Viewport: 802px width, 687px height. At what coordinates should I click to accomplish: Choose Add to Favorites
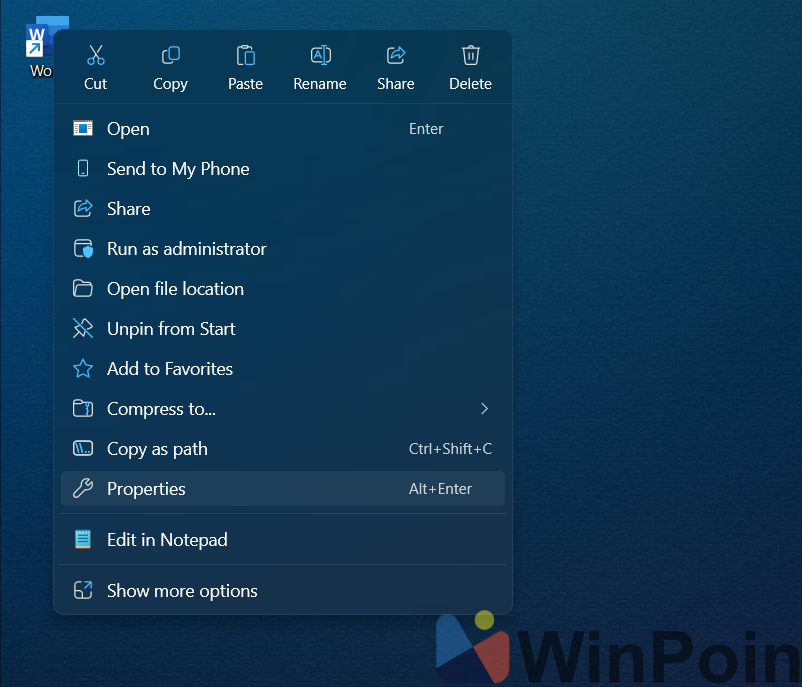[283, 368]
